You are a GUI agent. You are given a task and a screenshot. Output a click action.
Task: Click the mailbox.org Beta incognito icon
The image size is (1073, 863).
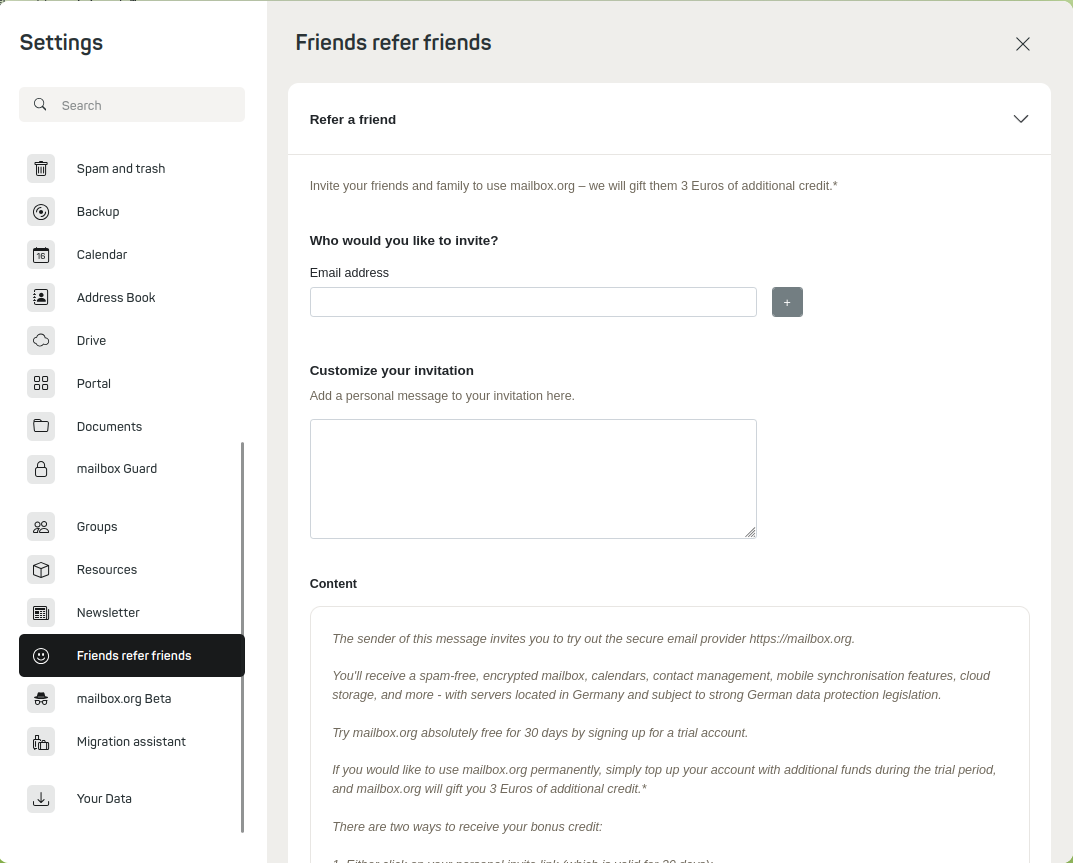click(41, 699)
